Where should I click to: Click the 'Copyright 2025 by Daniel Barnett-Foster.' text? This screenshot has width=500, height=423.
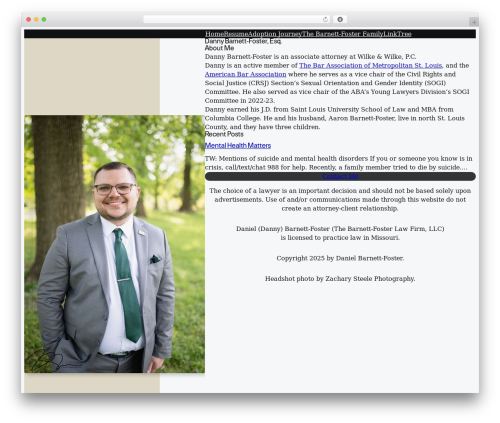[340, 258]
